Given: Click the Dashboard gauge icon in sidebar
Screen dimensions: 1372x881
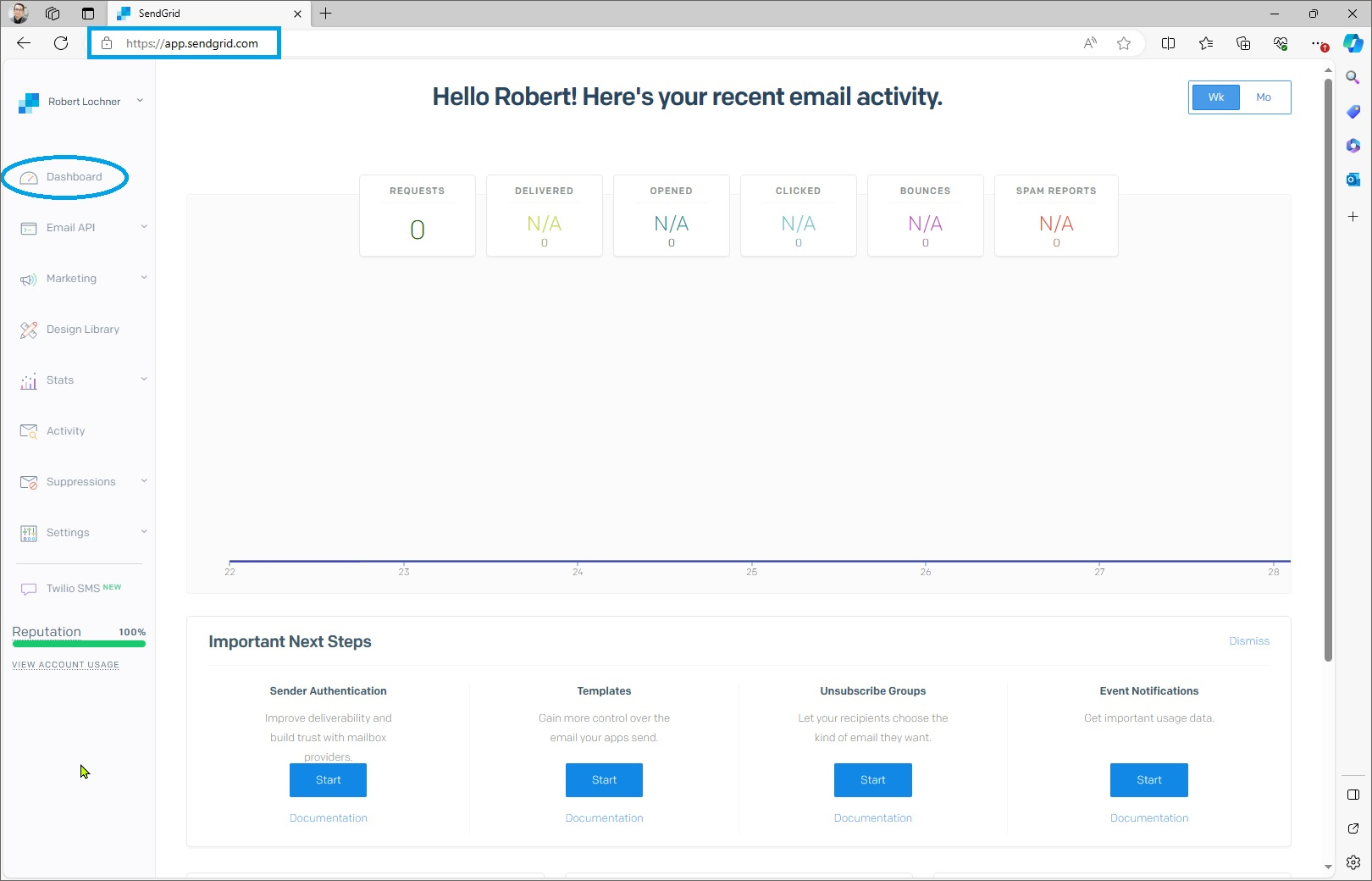Looking at the screenshot, I should pos(29,178).
